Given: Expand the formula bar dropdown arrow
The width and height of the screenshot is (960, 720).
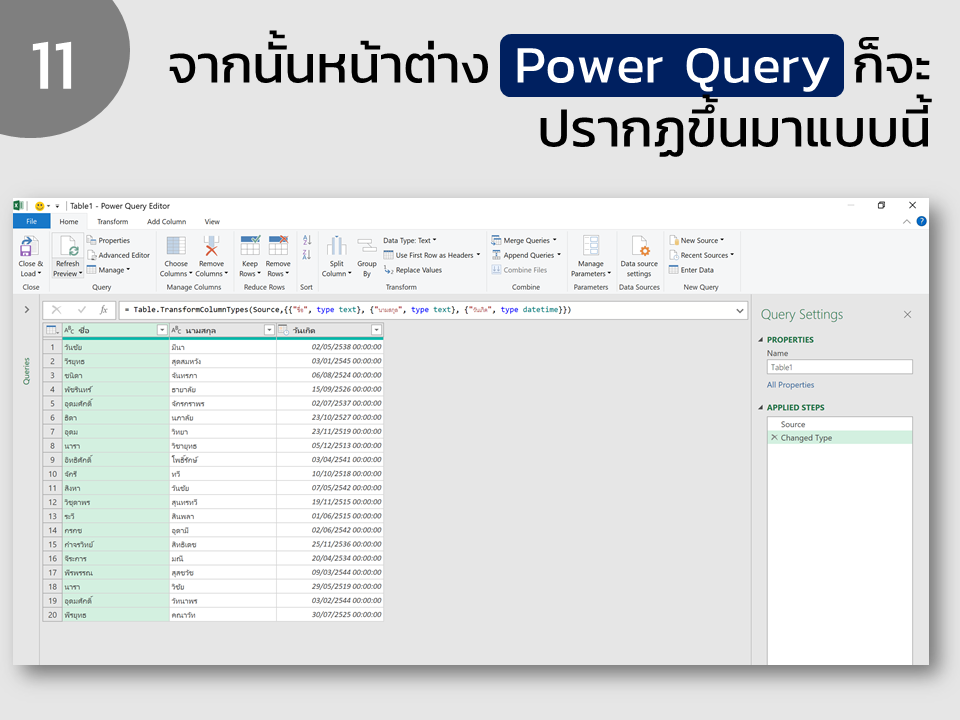Looking at the screenshot, I should (x=740, y=310).
